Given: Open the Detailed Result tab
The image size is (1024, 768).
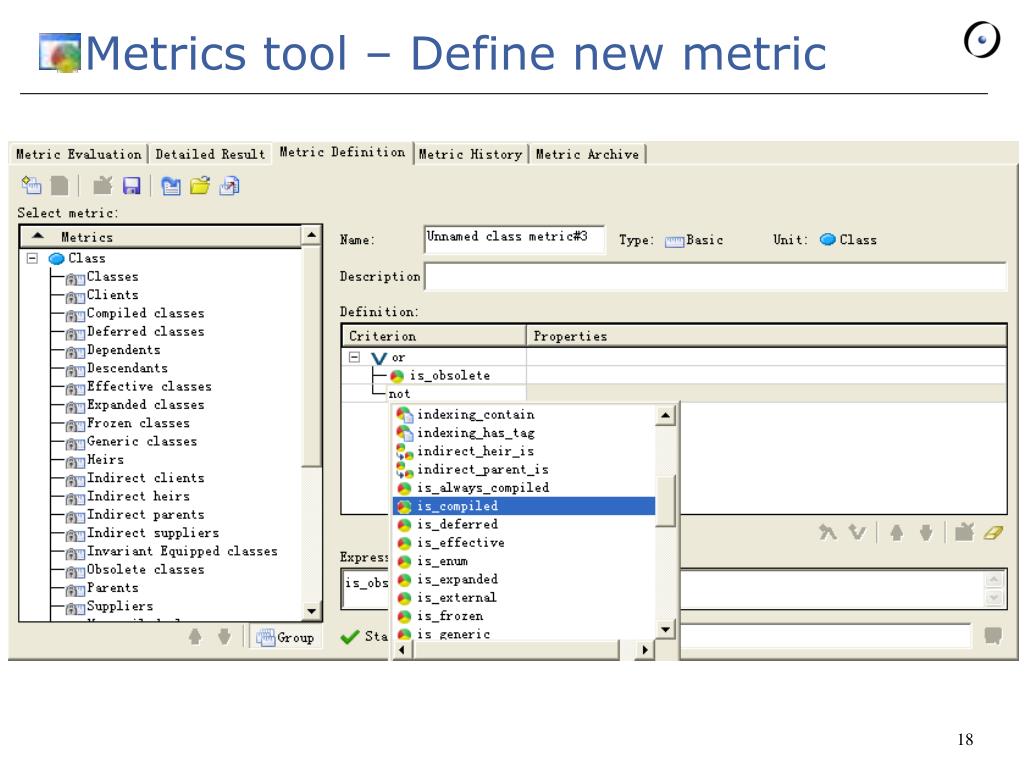Looking at the screenshot, I should click(x=210, y=155).
